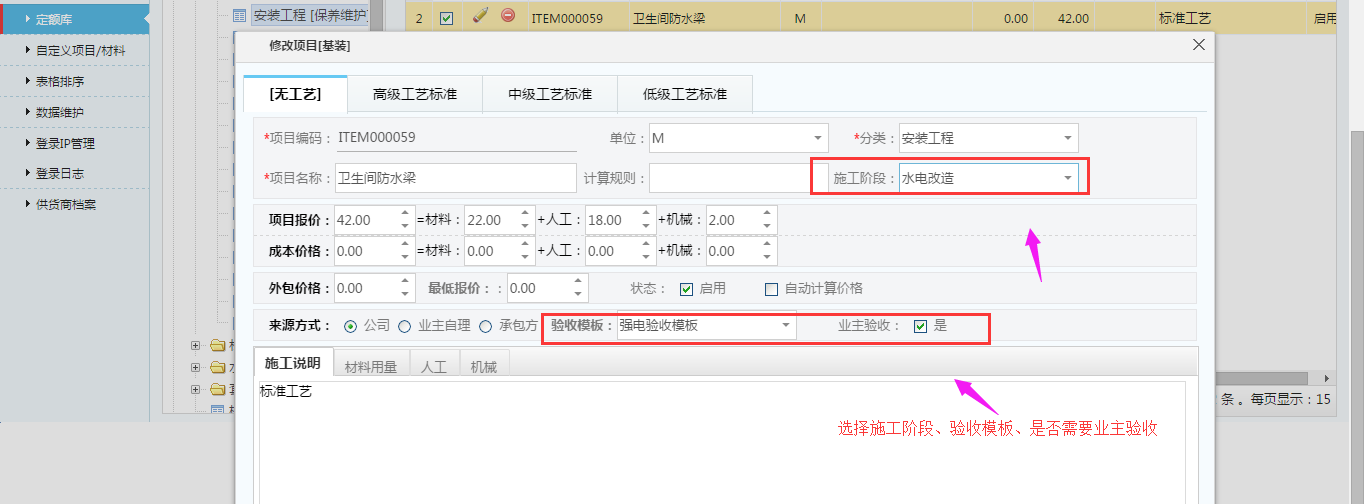Open the 施工阶段 dropdown
Viewport: 1364px width, 504px height.
click(x=1068, y=179)
